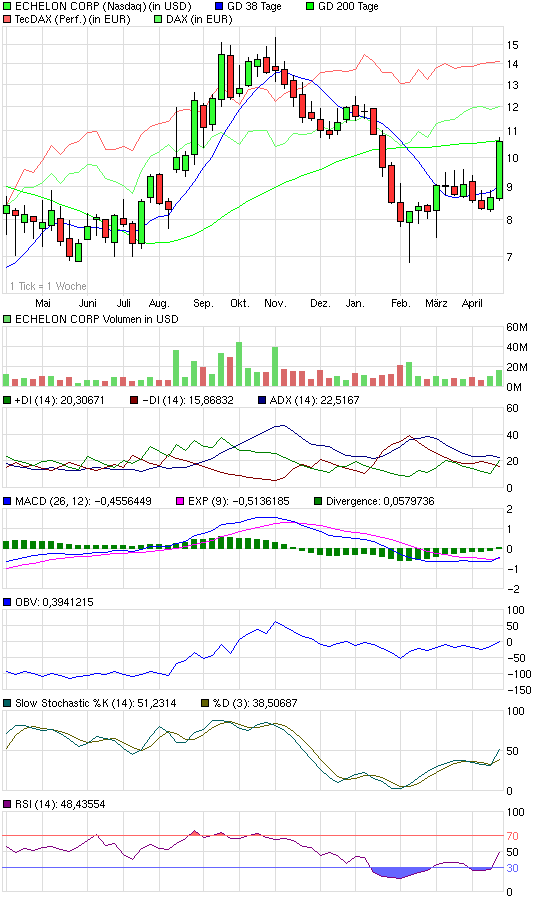Click the +DI (14): 20,30671 indicator label
This screenshot has width=545, height=913.
point(59,400)
